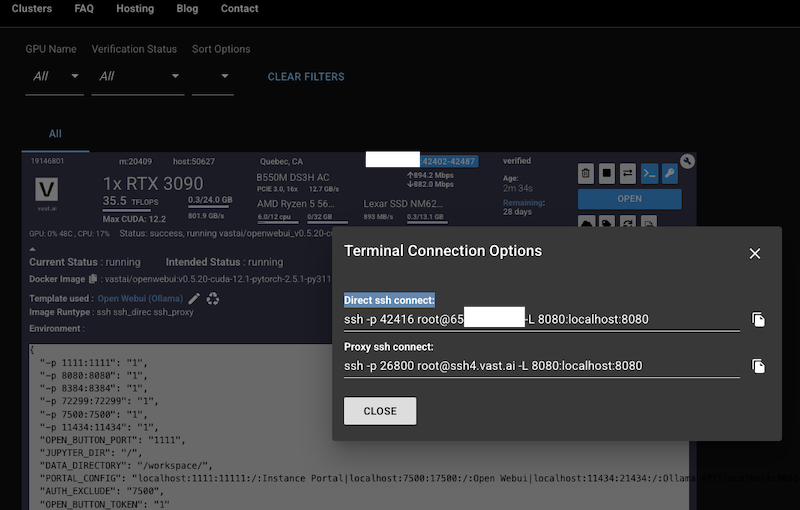This screenshot has height=510, width=800.
Task: Open the Open Webui (Ollama) template link
Action: 140,298
